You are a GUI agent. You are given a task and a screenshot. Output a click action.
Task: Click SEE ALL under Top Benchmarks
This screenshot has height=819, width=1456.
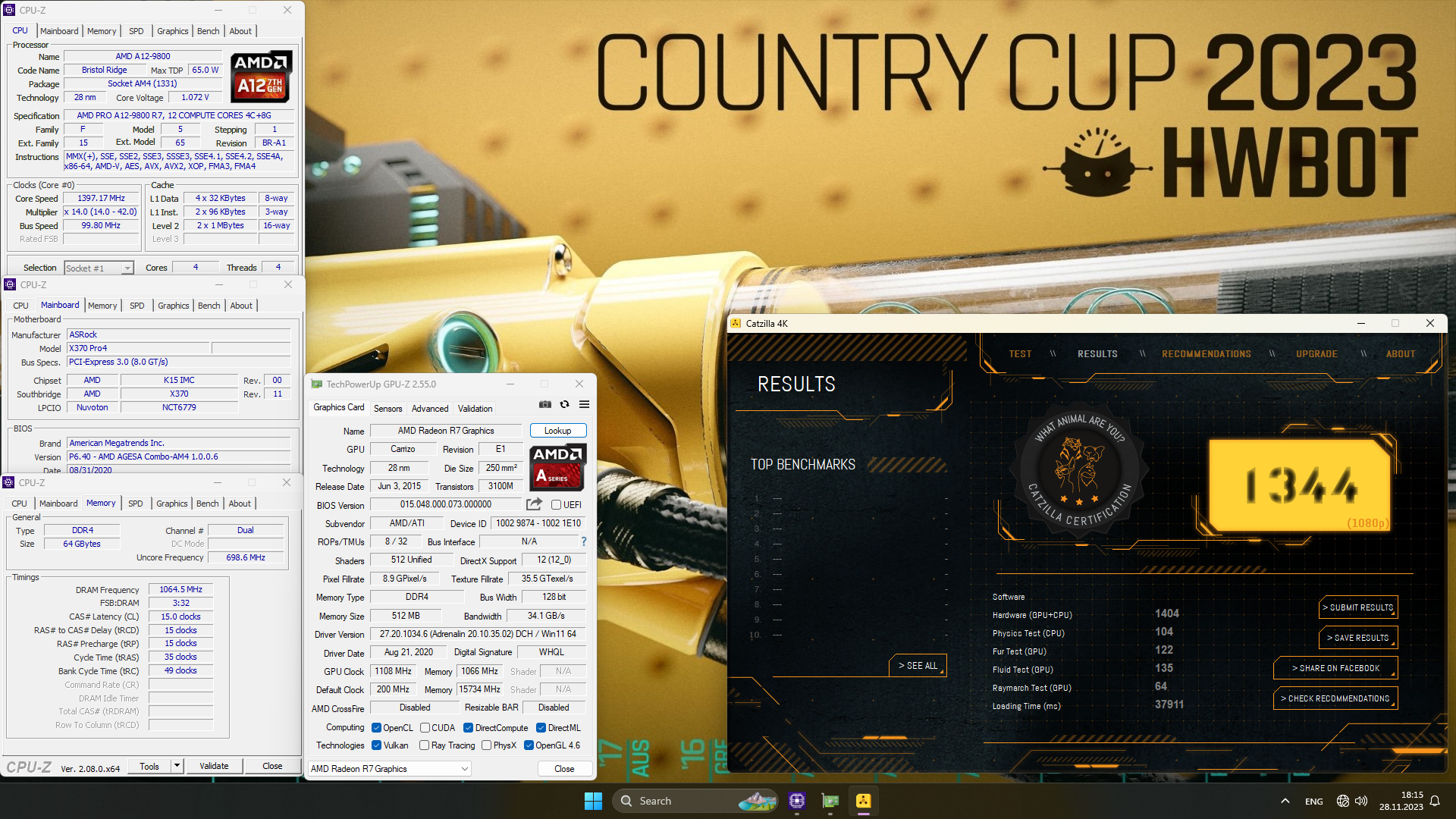click(918, 665)
